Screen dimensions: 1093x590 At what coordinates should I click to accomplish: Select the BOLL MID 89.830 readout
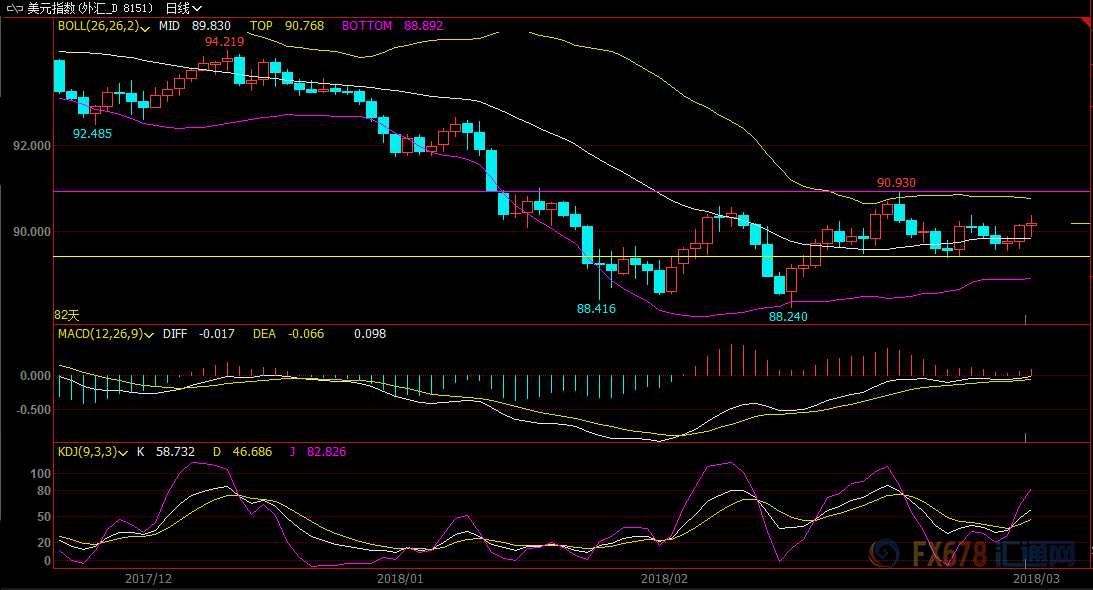pyautogui.click(x=194, y=26)
